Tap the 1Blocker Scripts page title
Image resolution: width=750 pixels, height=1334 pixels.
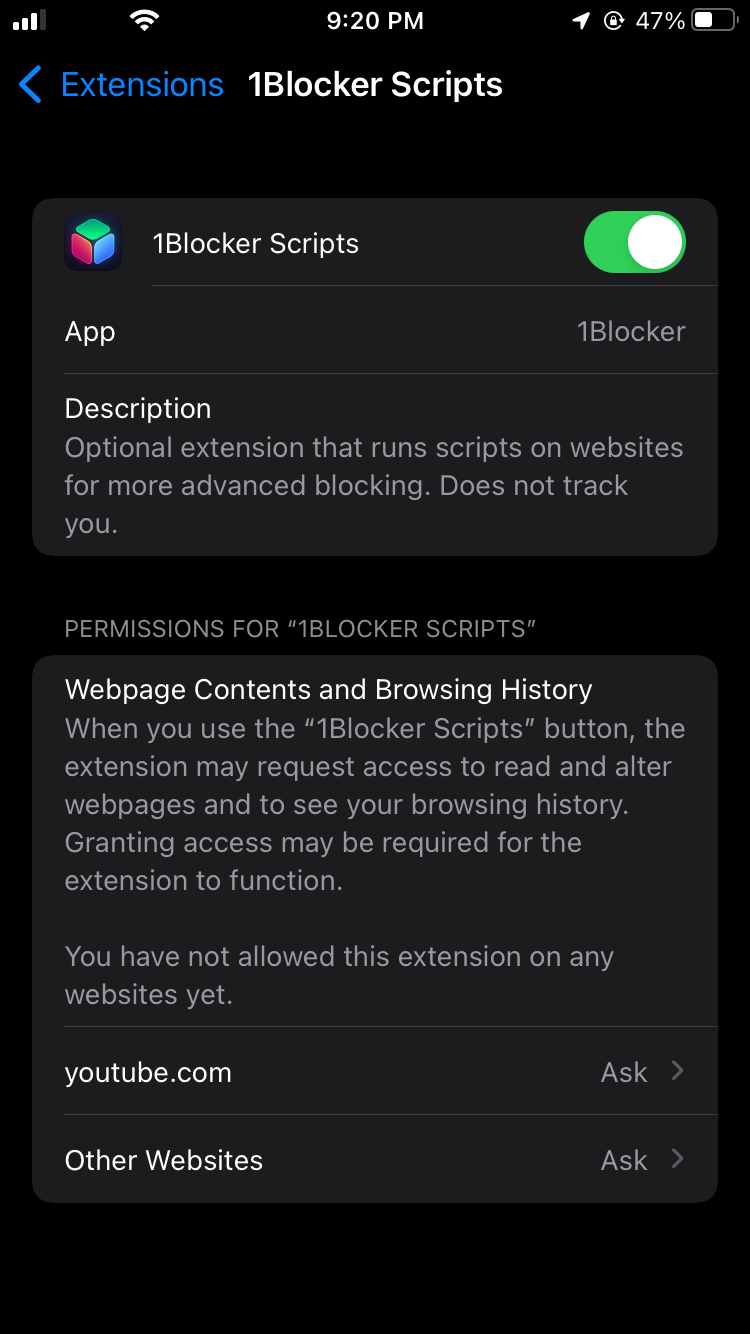point(375,85)
